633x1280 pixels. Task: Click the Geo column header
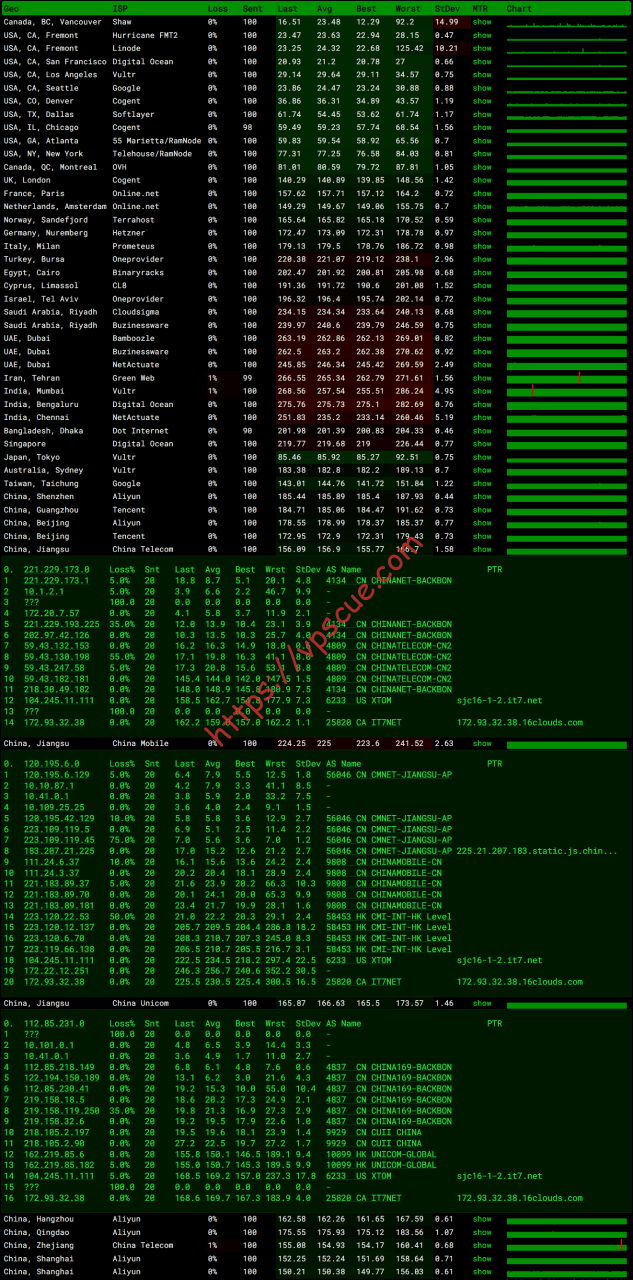[11, 8]
